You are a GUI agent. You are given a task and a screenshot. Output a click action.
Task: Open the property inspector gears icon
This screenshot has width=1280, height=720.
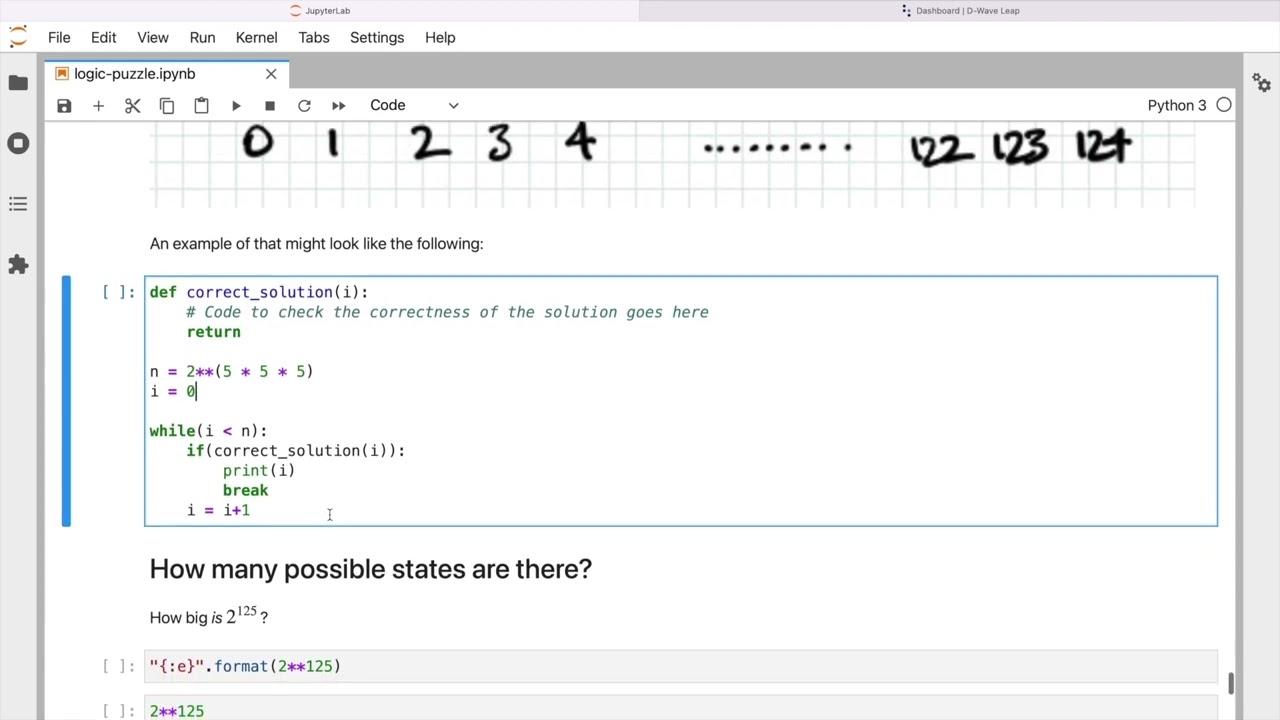coord(1261,82)
